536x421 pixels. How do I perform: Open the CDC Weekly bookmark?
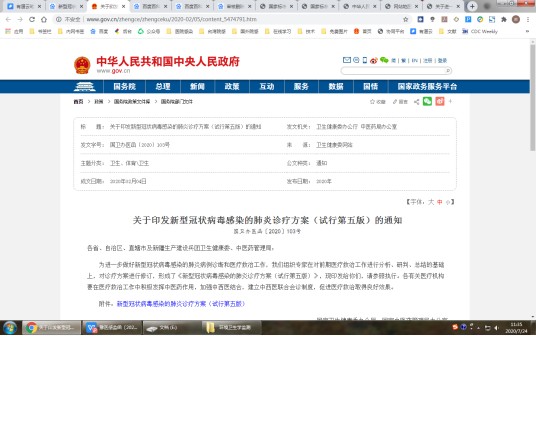tap(480, 31)
